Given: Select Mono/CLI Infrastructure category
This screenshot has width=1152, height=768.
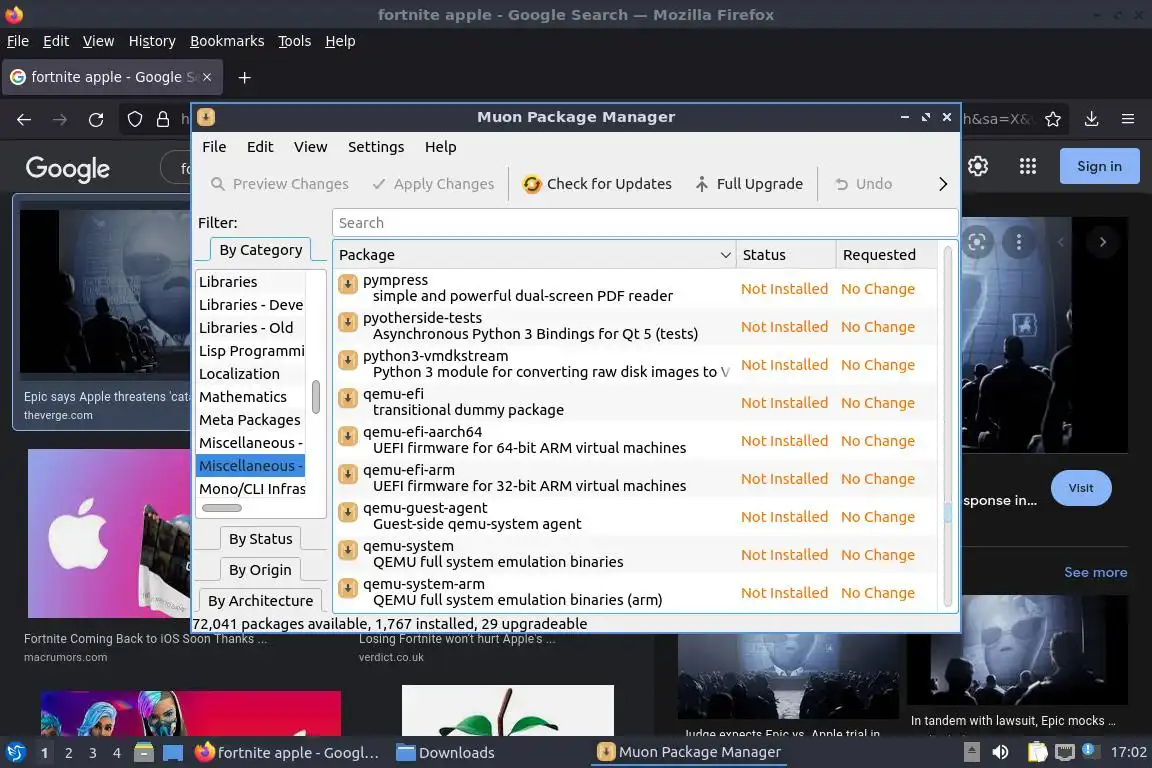Looking at the screenshot, I should pyautogui.click(x=251, y=489).
